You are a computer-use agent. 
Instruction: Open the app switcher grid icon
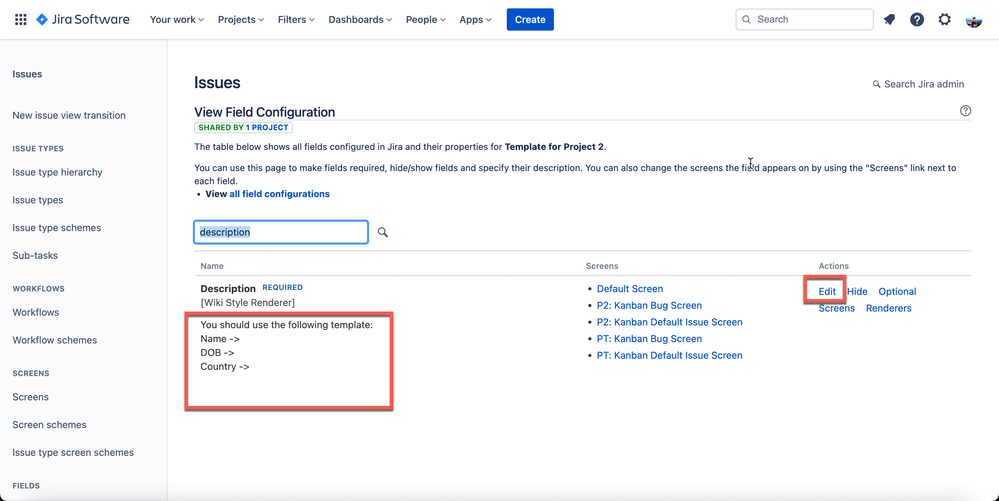pos(20,20)
